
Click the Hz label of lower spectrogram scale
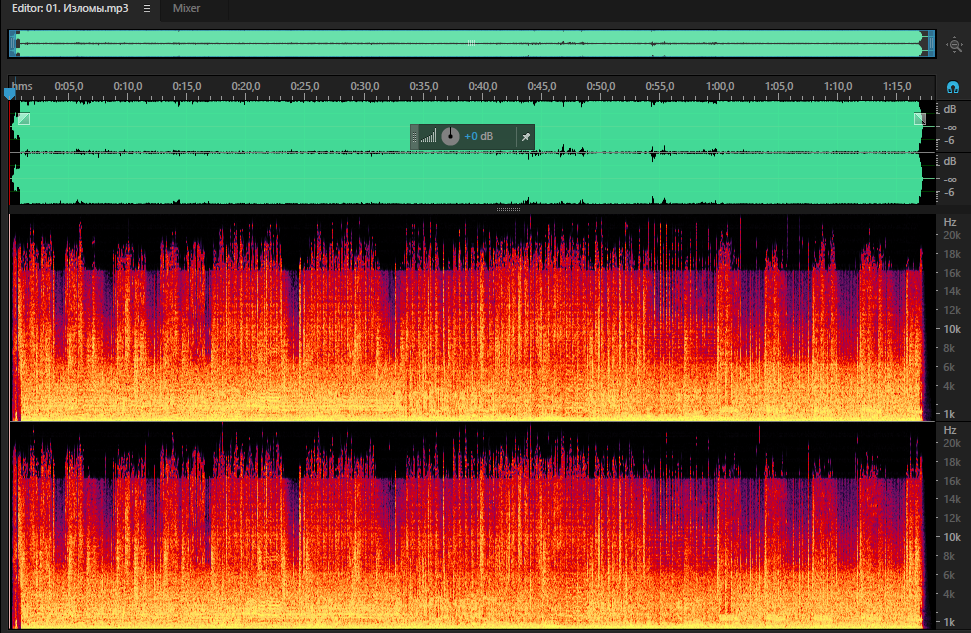click(x=950, y=430)
